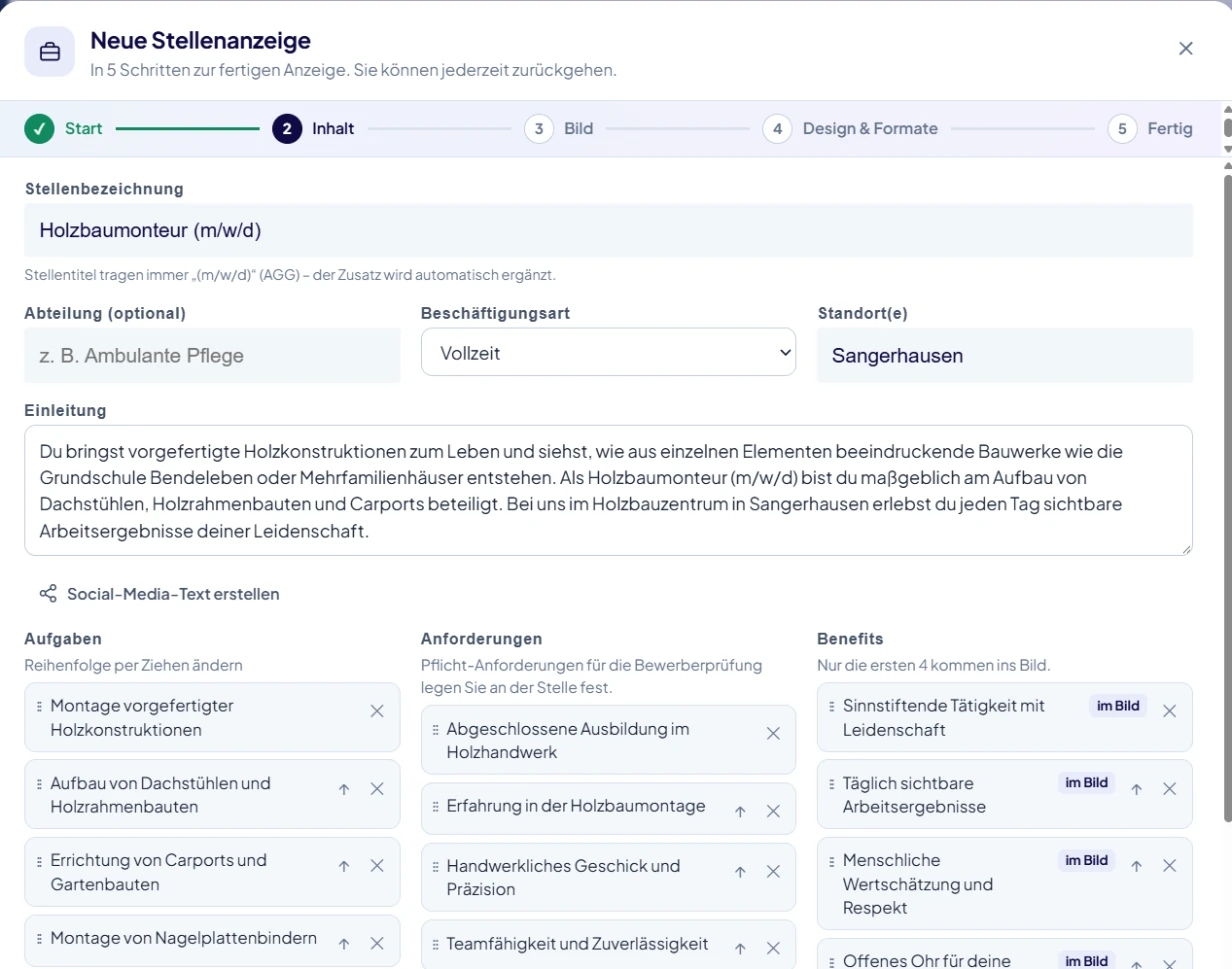Click the green checkmark of Start step
Image resolution: width=1232 pixels, height=969 pixels.
(x=39, y=128)
